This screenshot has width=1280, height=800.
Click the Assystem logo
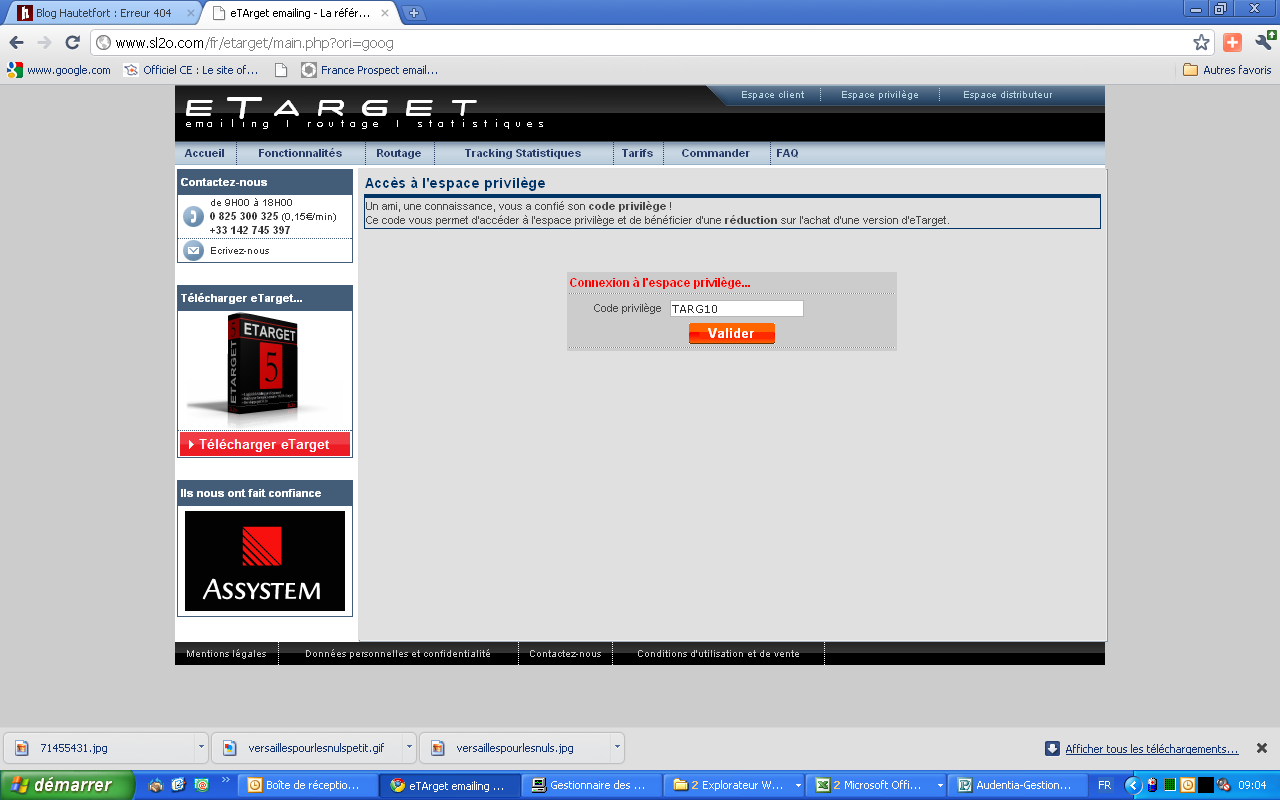point(264,561)
